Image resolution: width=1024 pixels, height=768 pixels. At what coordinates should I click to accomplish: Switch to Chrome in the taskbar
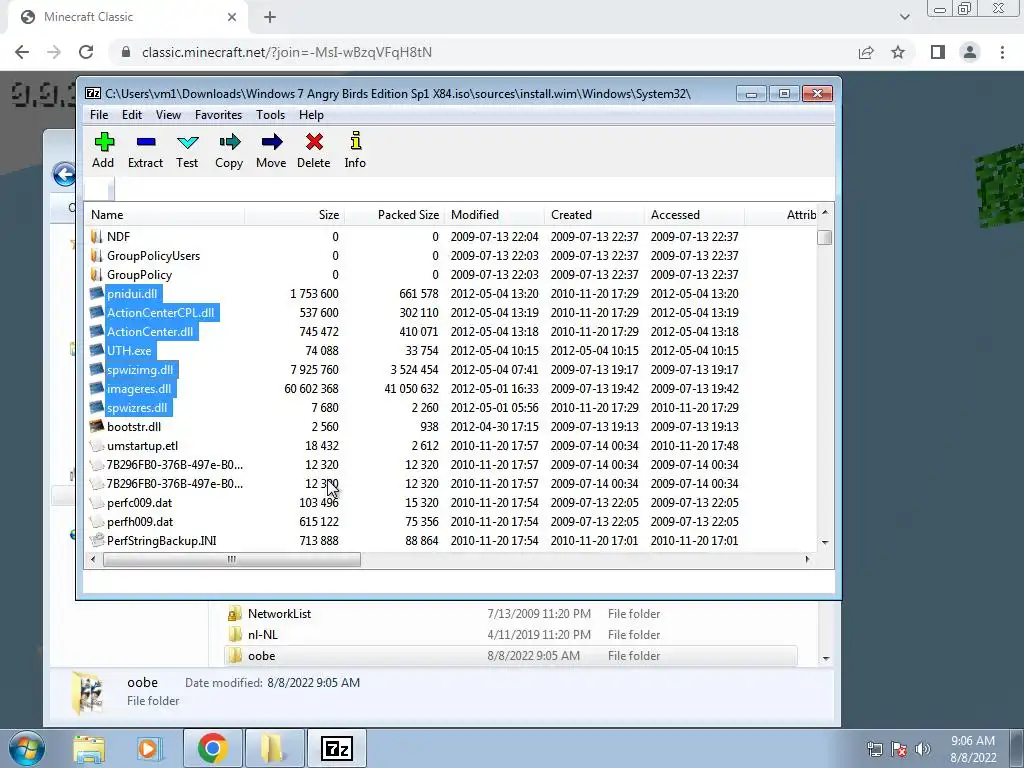(212, 748)
